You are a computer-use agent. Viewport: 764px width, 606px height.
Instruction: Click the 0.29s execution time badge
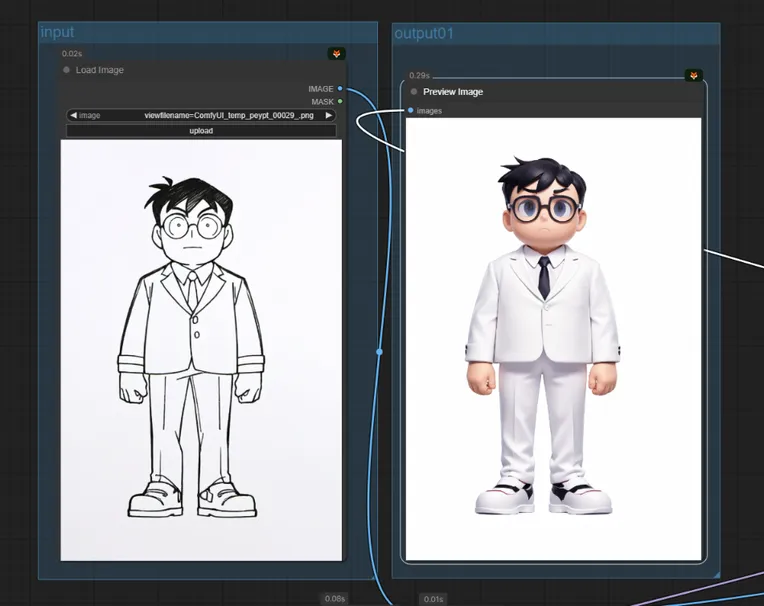pos(420,76)
